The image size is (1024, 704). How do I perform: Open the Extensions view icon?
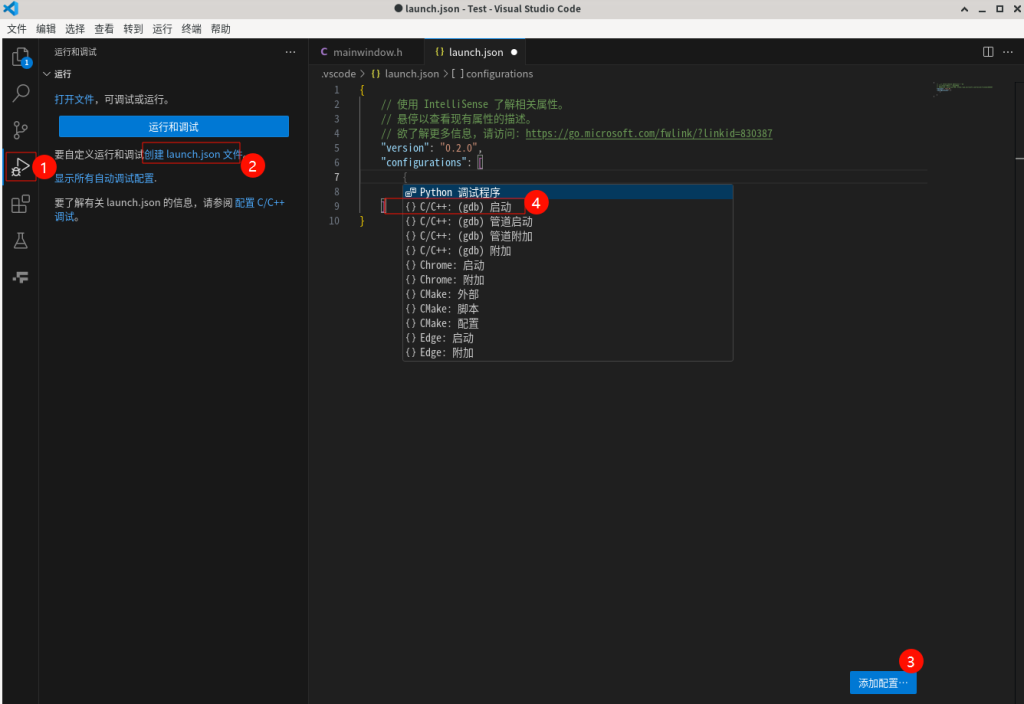[x=19, y=204]
